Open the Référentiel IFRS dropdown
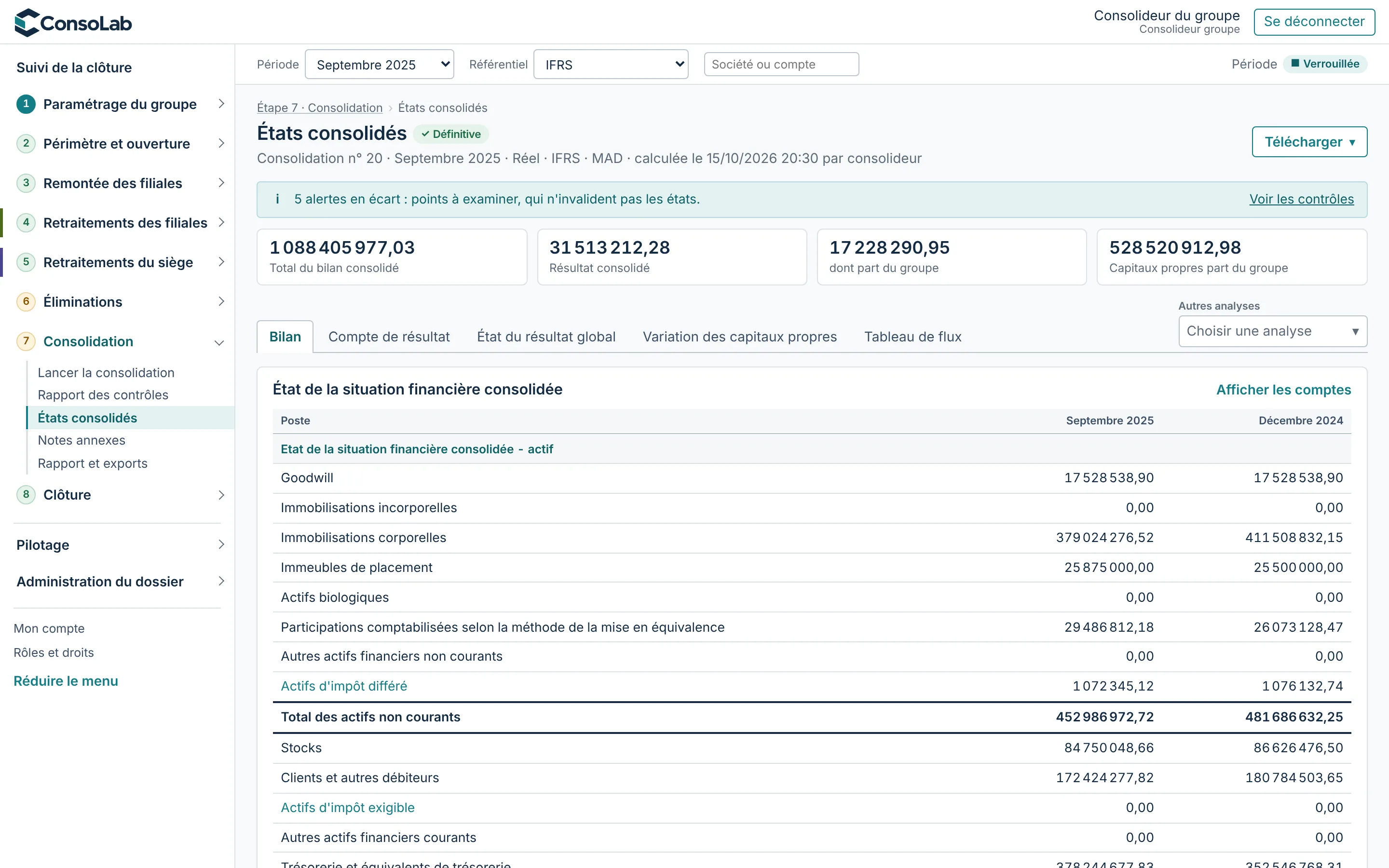The width and height of the screenshot is (1389, 868). [x=611, y=64]
